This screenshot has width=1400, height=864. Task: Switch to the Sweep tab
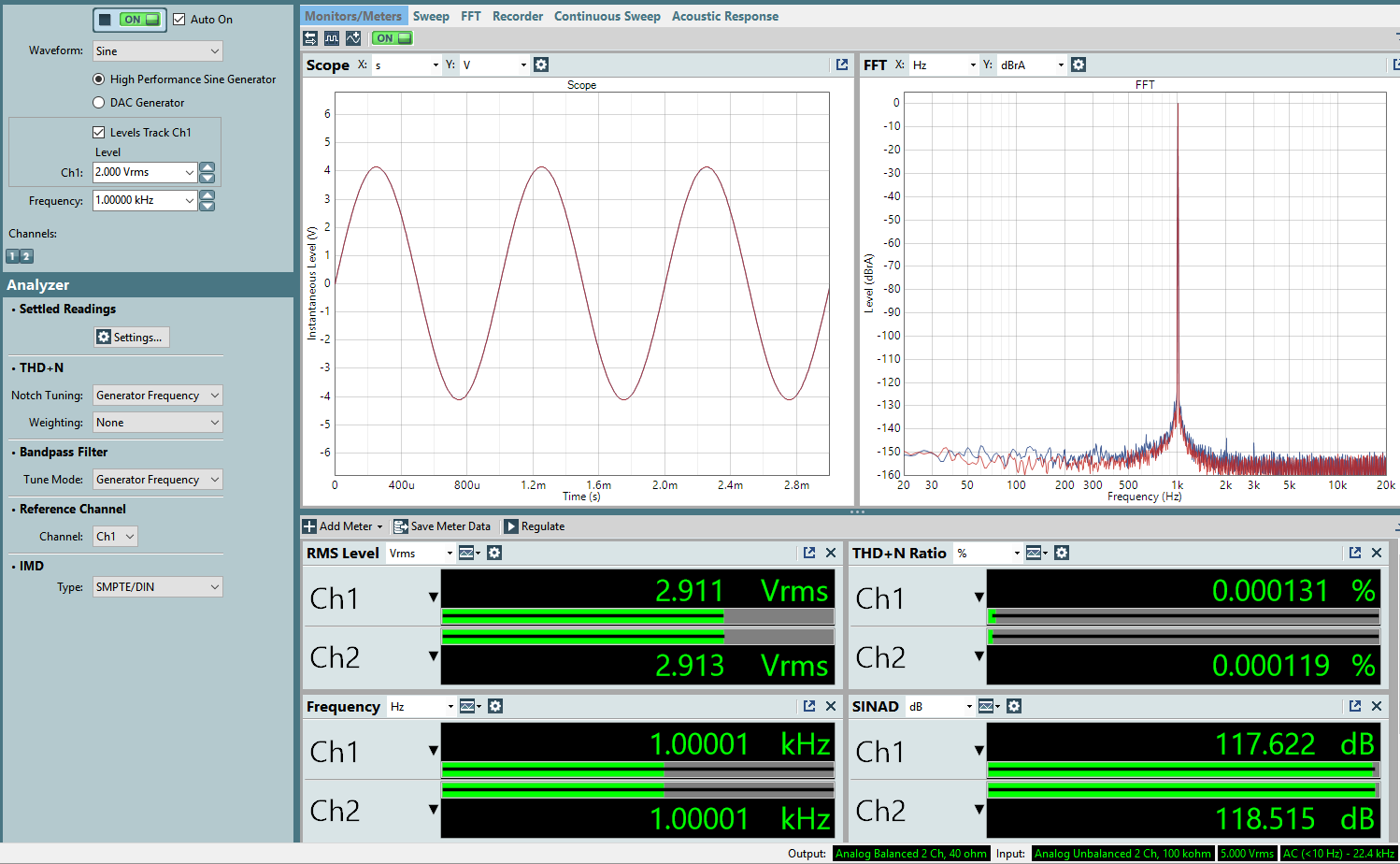(x=431, y=16)
